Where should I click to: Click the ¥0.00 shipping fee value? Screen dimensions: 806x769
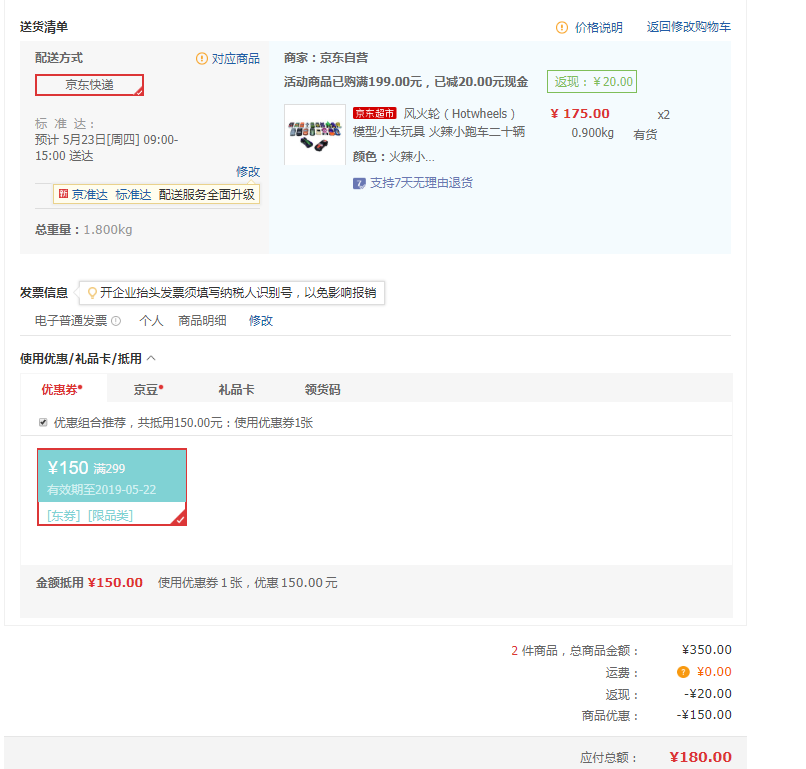714,672
